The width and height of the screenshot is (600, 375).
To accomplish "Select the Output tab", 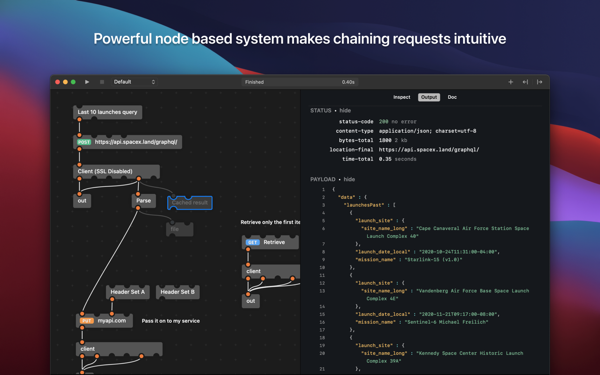I will point(429,97).
